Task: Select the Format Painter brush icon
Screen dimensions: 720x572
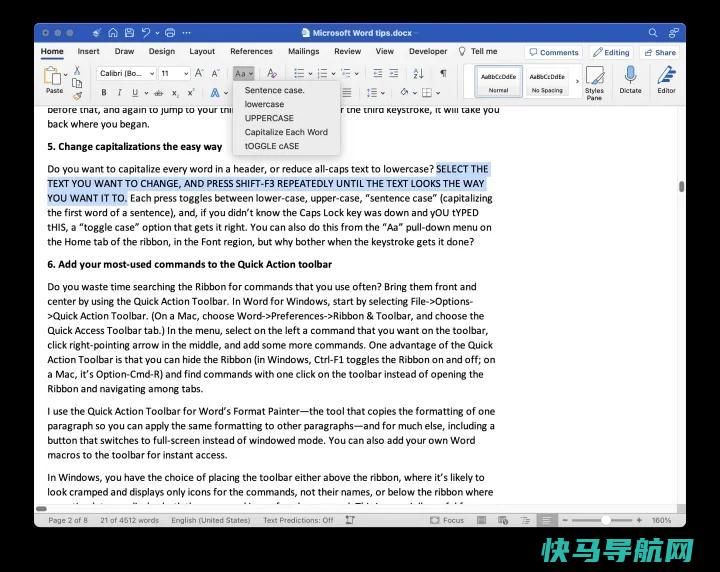Action: (77, 96)
